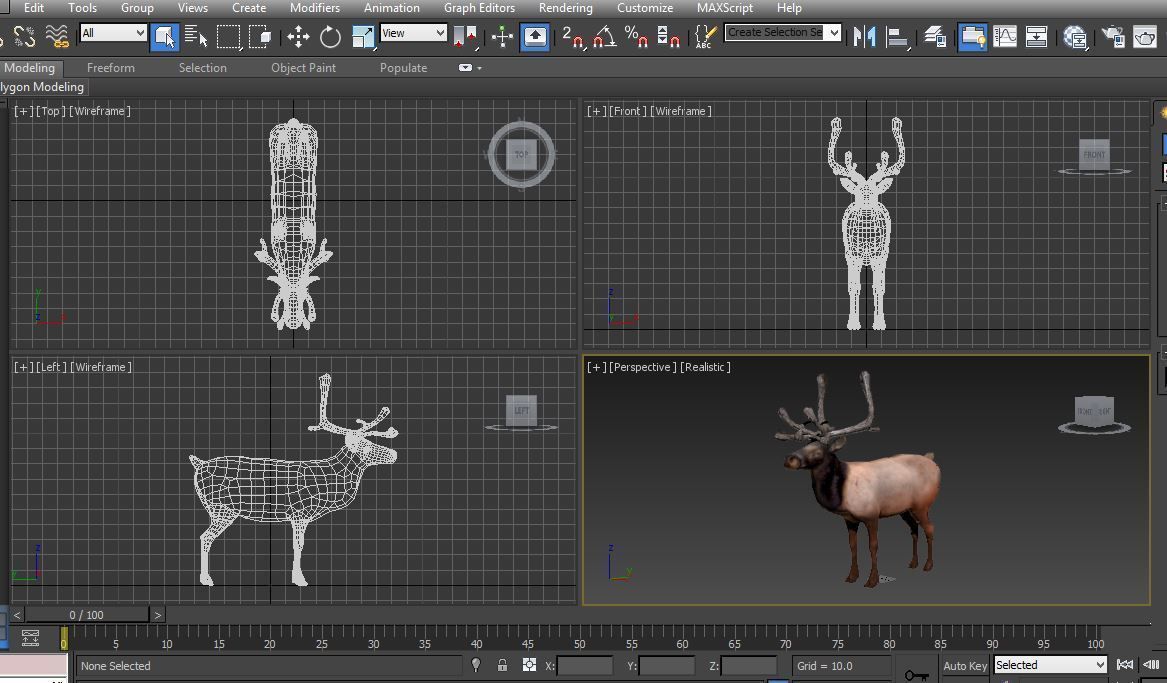This screenshot has width=1167, height=683.
Task: Click the Left ViewCube face
Action: pyautogui.click(x=521, y=410)
